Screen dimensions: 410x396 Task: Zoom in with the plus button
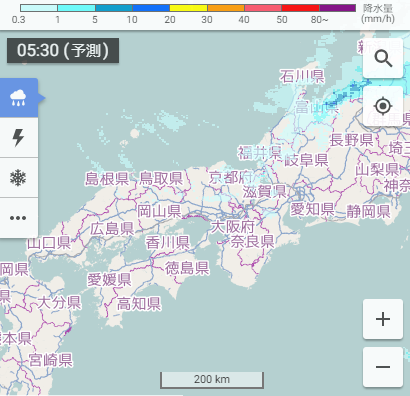point(383,319)
